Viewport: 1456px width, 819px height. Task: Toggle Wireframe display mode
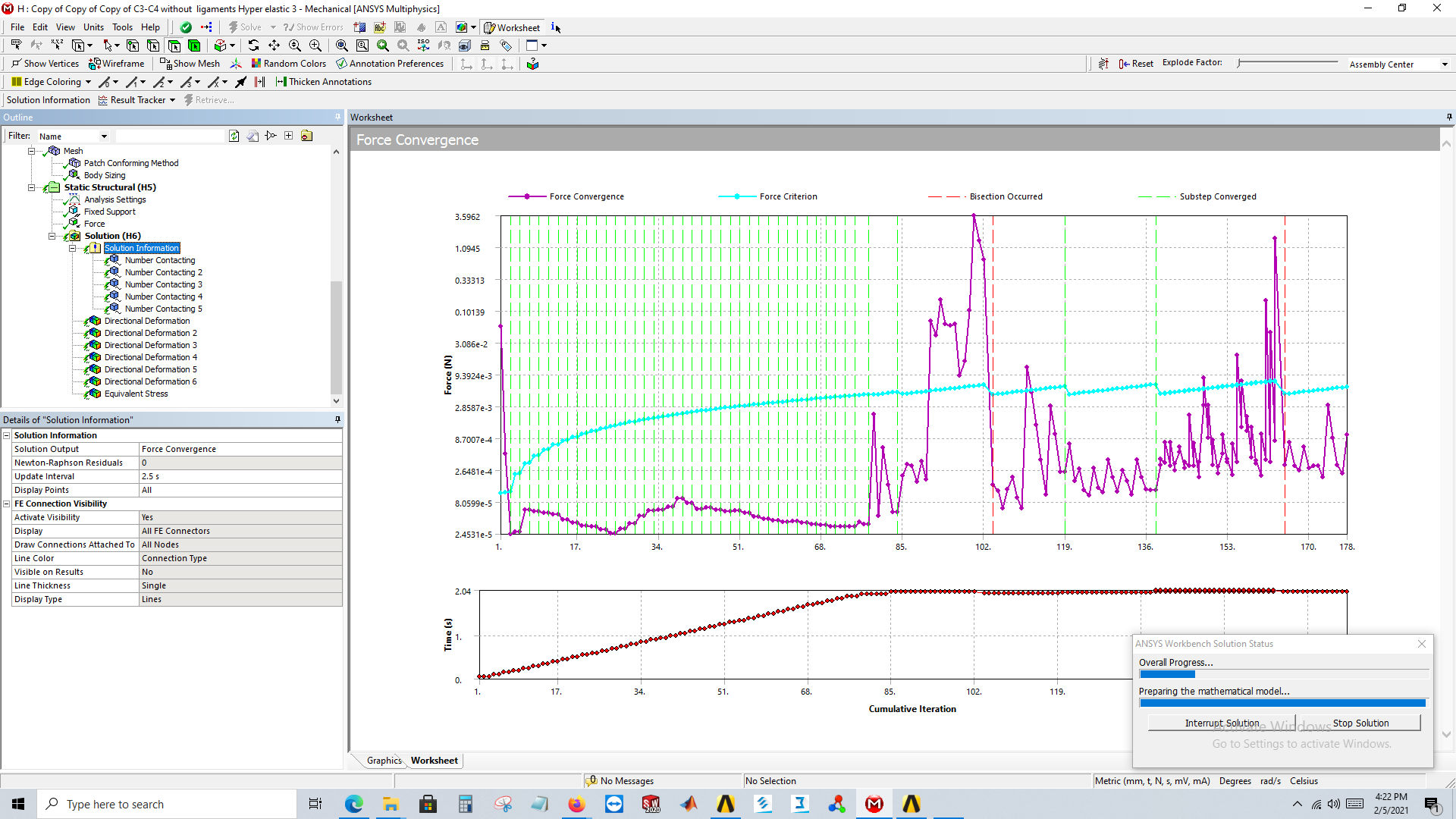[116, 64]
